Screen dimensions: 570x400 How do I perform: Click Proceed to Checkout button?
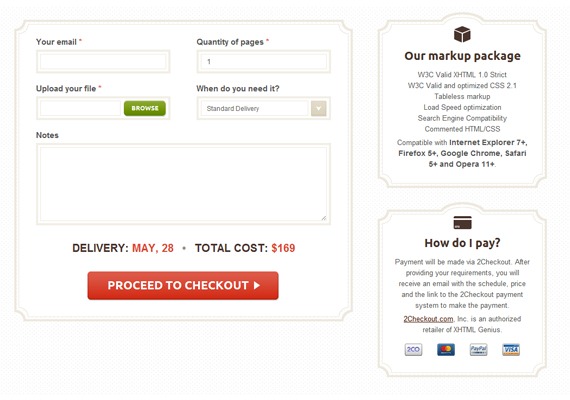(183, 285)
